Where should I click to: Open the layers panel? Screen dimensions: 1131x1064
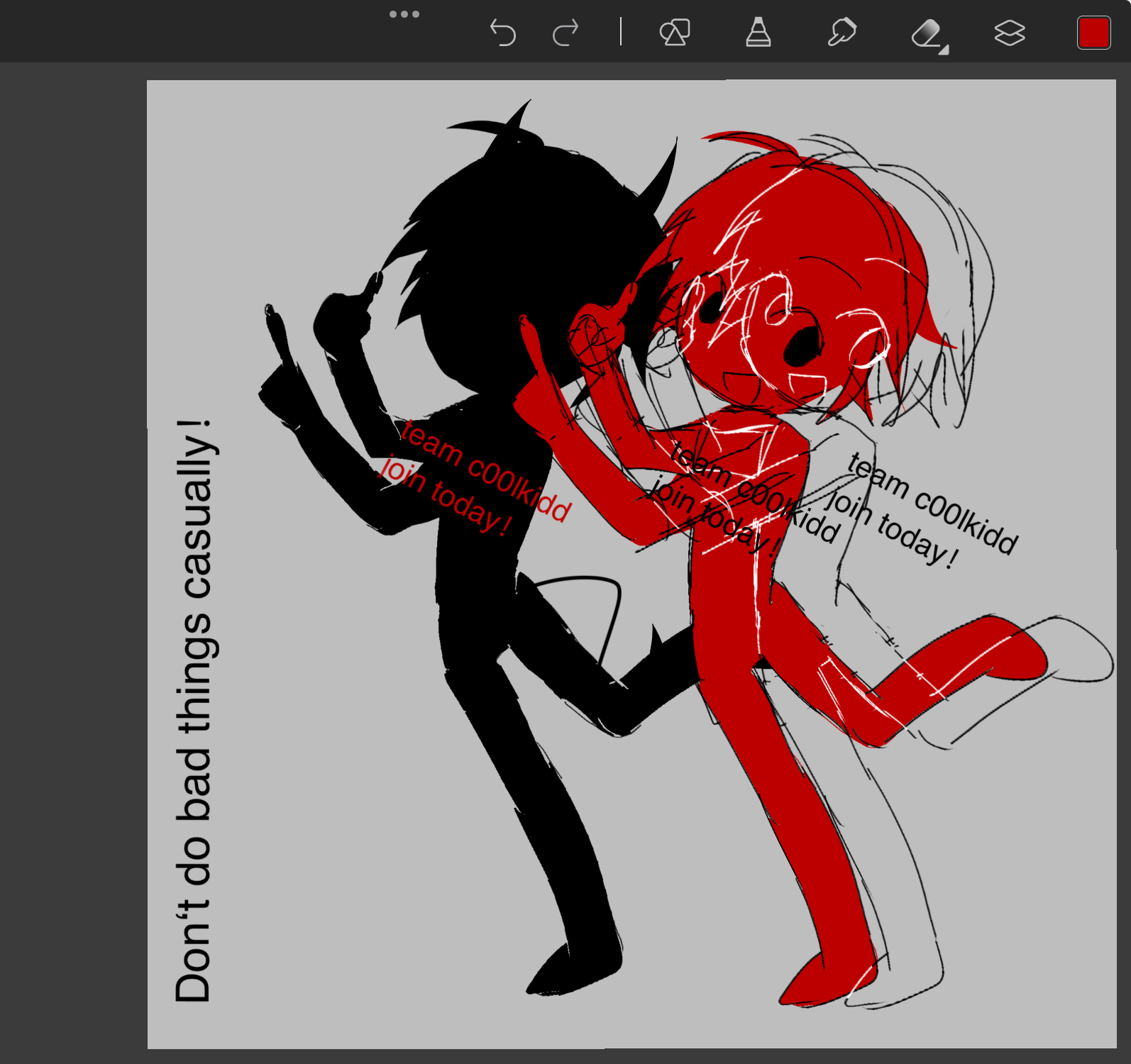click(1009, 33)
